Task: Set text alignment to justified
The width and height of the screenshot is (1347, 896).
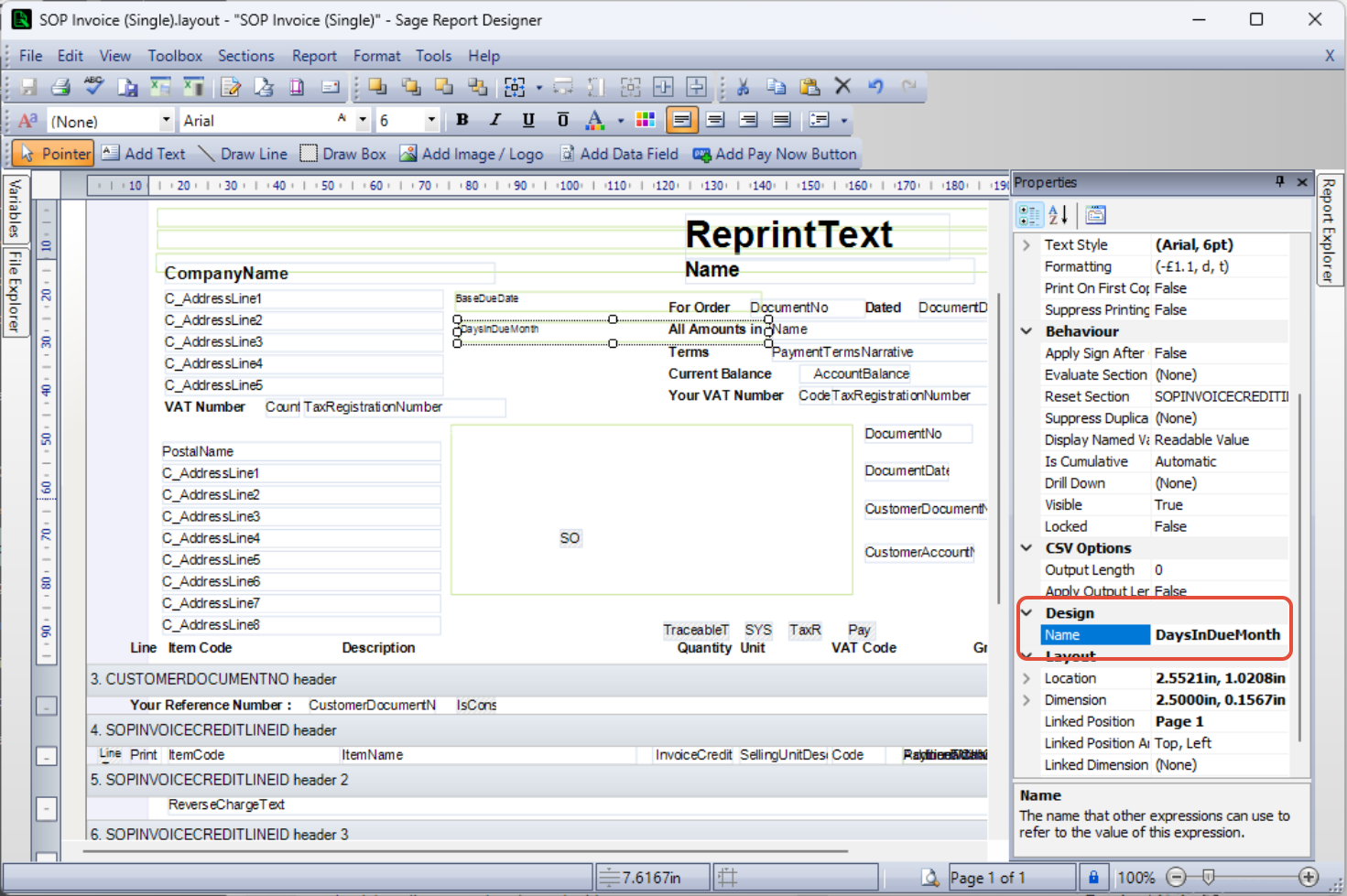Action: click(781, 120)
